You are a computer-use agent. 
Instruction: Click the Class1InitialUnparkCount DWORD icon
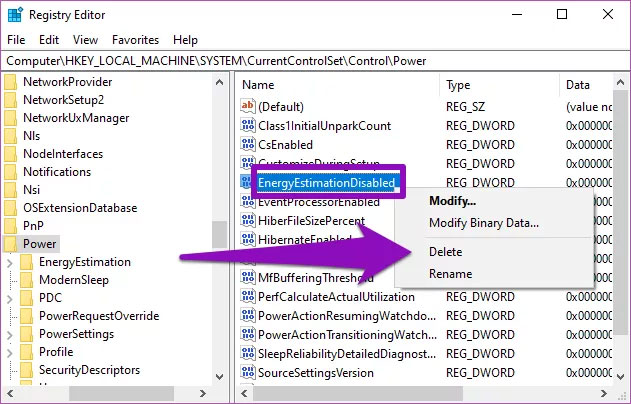point(248,125)
